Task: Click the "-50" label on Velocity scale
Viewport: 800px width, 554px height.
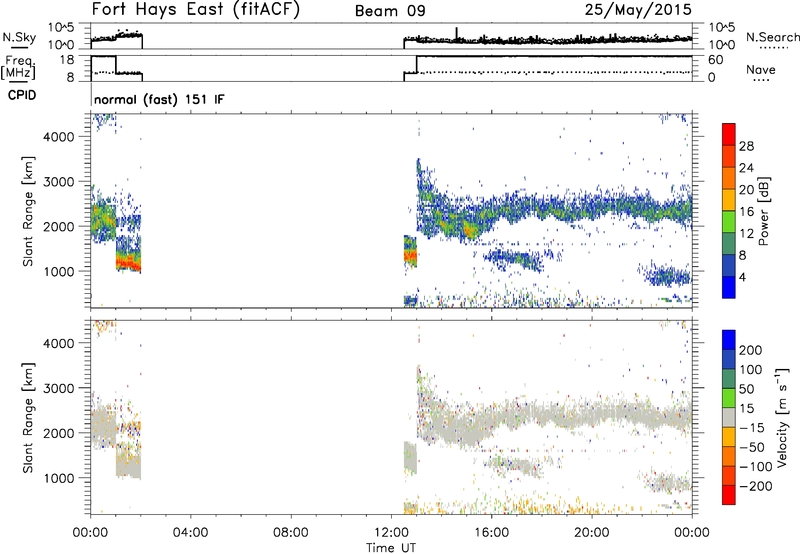Action: (x=752, y=447)
